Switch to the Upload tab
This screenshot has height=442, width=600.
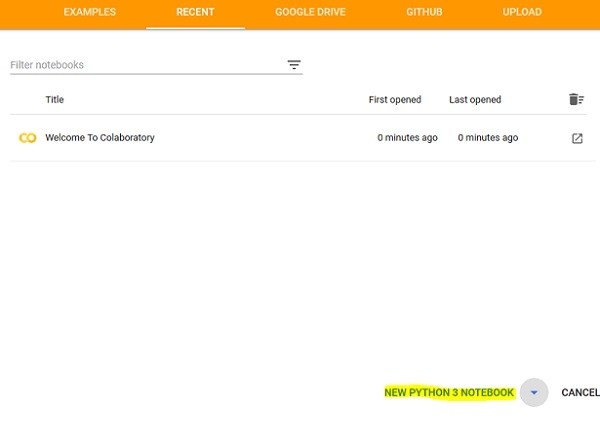point(522,13)
